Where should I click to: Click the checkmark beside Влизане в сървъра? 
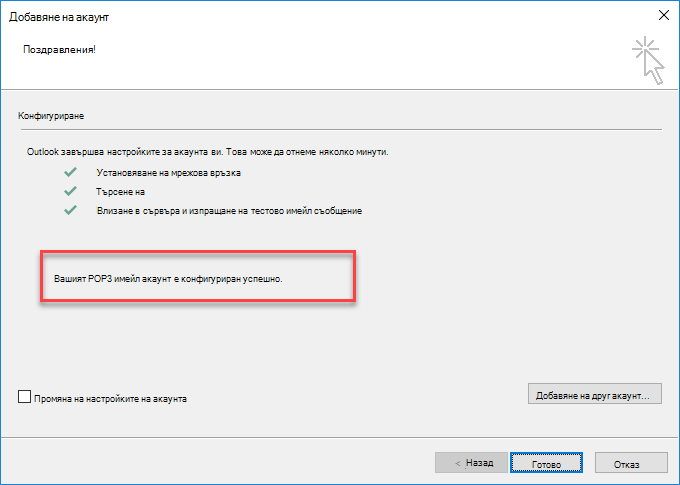pos(70,210)
